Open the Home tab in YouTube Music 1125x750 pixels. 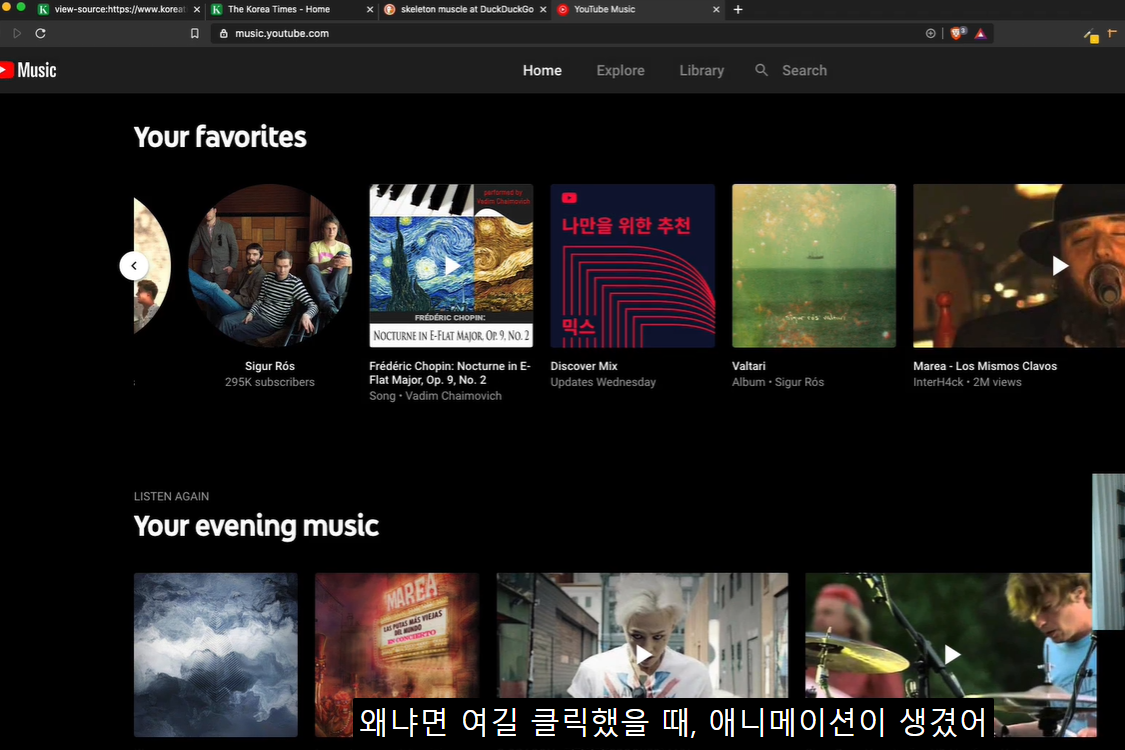[x=542, y=70]
